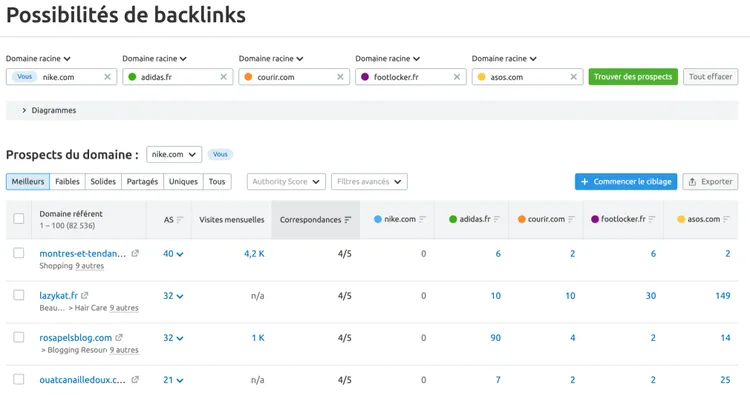Switch to the Faibles tab
Image resolution: width=750 pixels, height=395 pixels.
tap(67, 182)
